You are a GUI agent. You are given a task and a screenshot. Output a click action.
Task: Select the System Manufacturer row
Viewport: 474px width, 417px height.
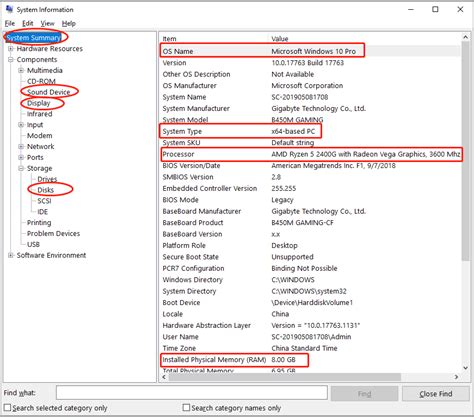pos(310,108)
